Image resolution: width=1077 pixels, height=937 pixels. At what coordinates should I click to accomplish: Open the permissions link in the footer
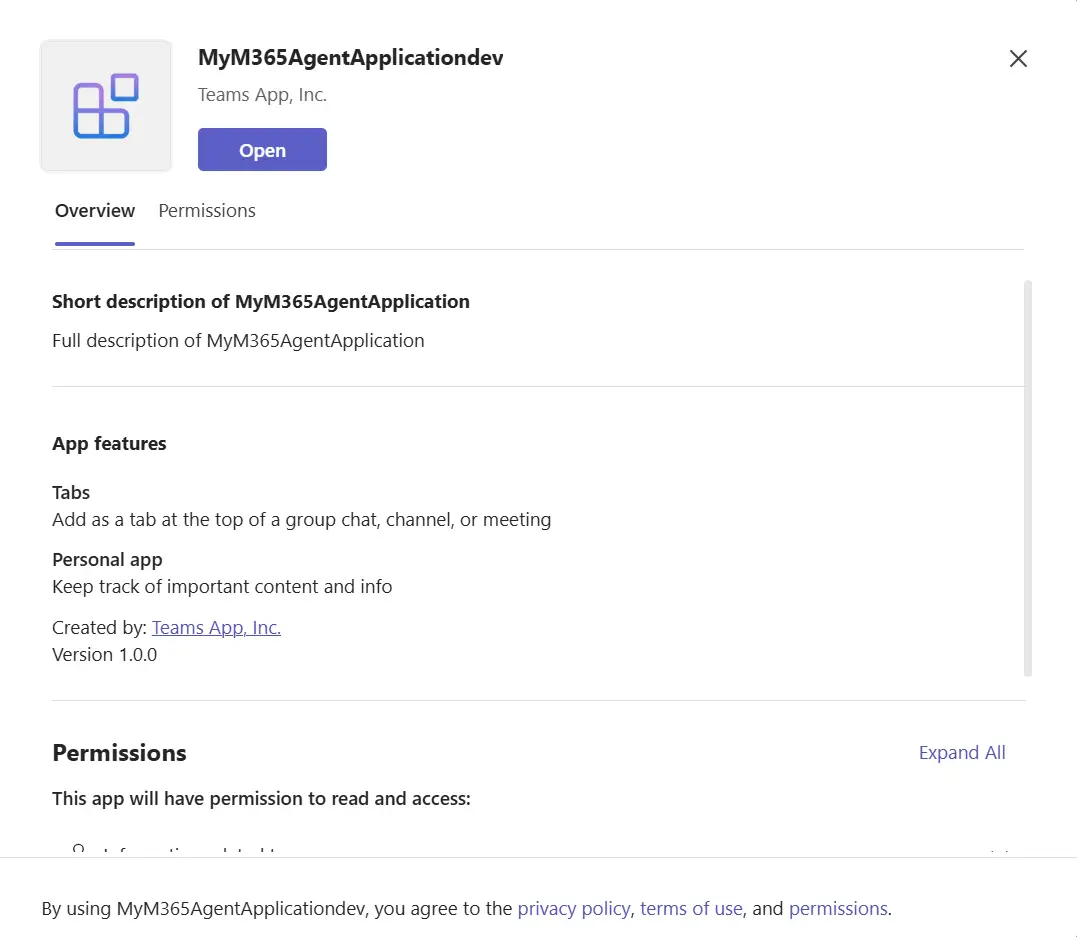(838, 908)
